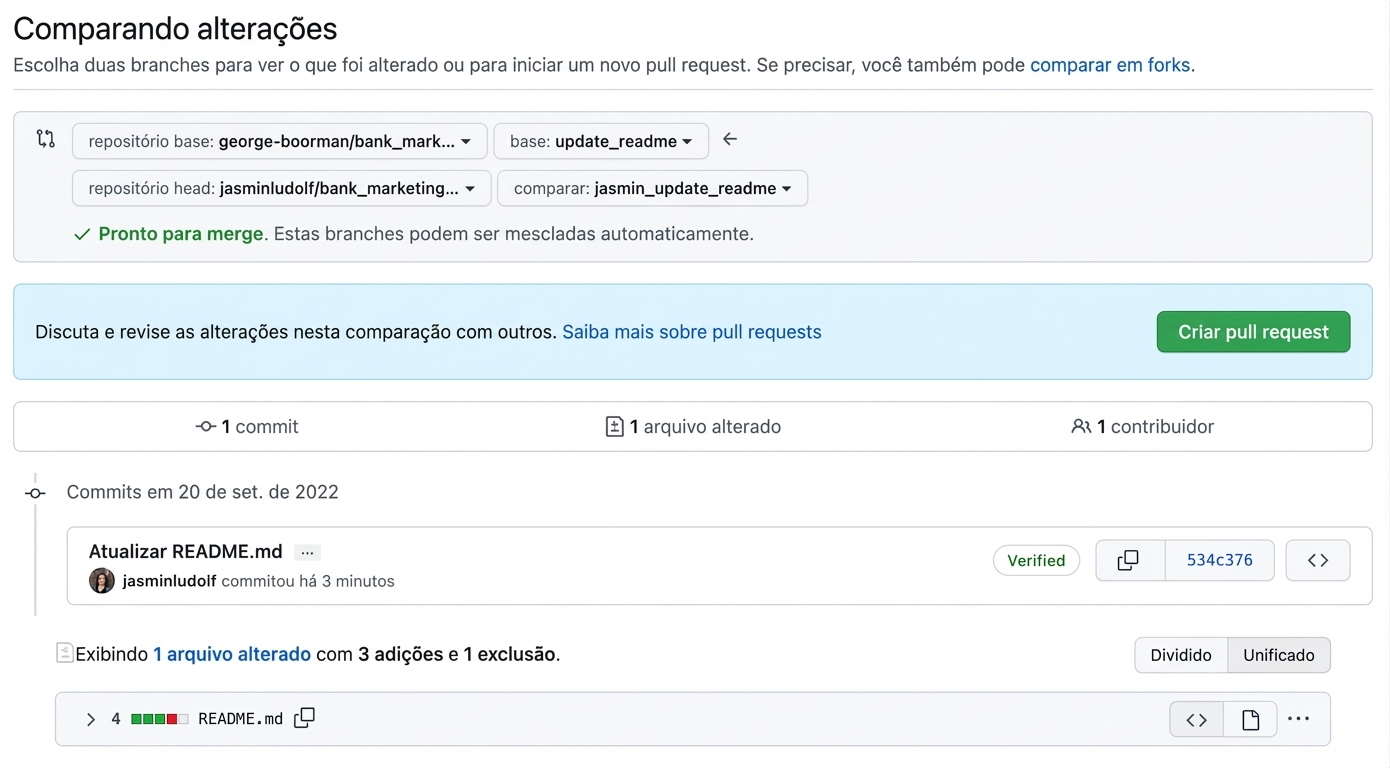The height and width of the screenshot is (768, 1390).
Task: Click '1 arquivo alterado' link in diff summary
Action: pos(232,654)
